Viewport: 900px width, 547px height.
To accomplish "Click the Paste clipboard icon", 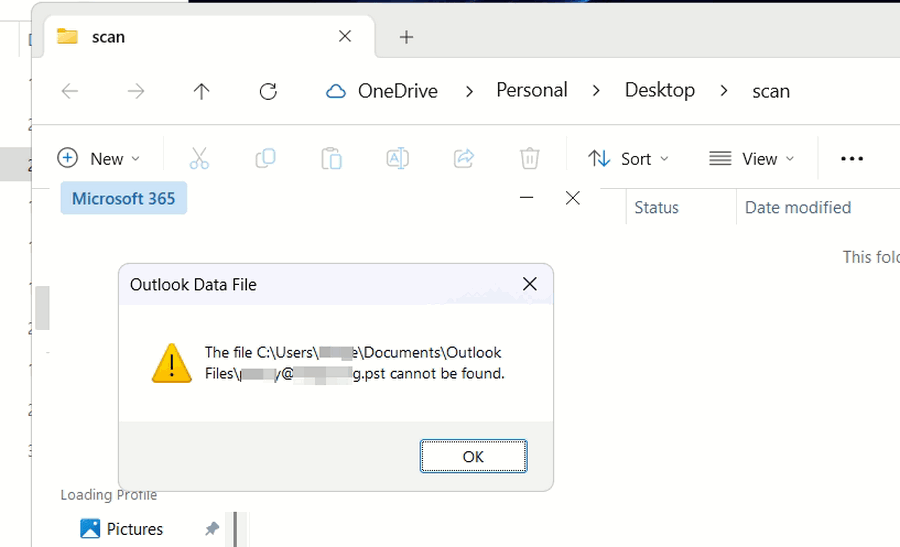I will (x=331, y=158).
